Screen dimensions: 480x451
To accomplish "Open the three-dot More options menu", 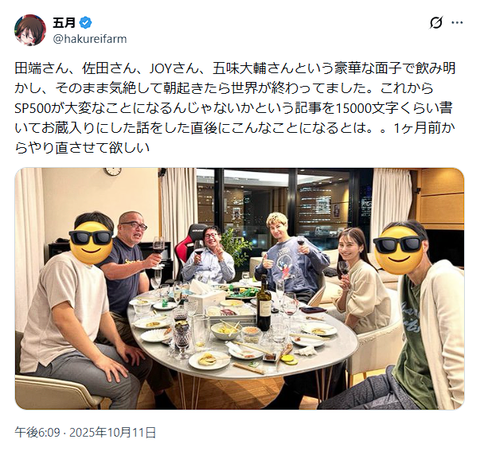I will (457, 23).
